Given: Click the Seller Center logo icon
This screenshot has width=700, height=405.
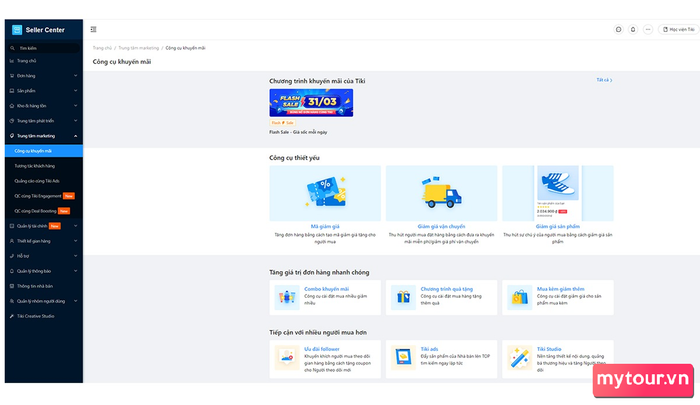Looking at the screenshot, I should point(17,30).
